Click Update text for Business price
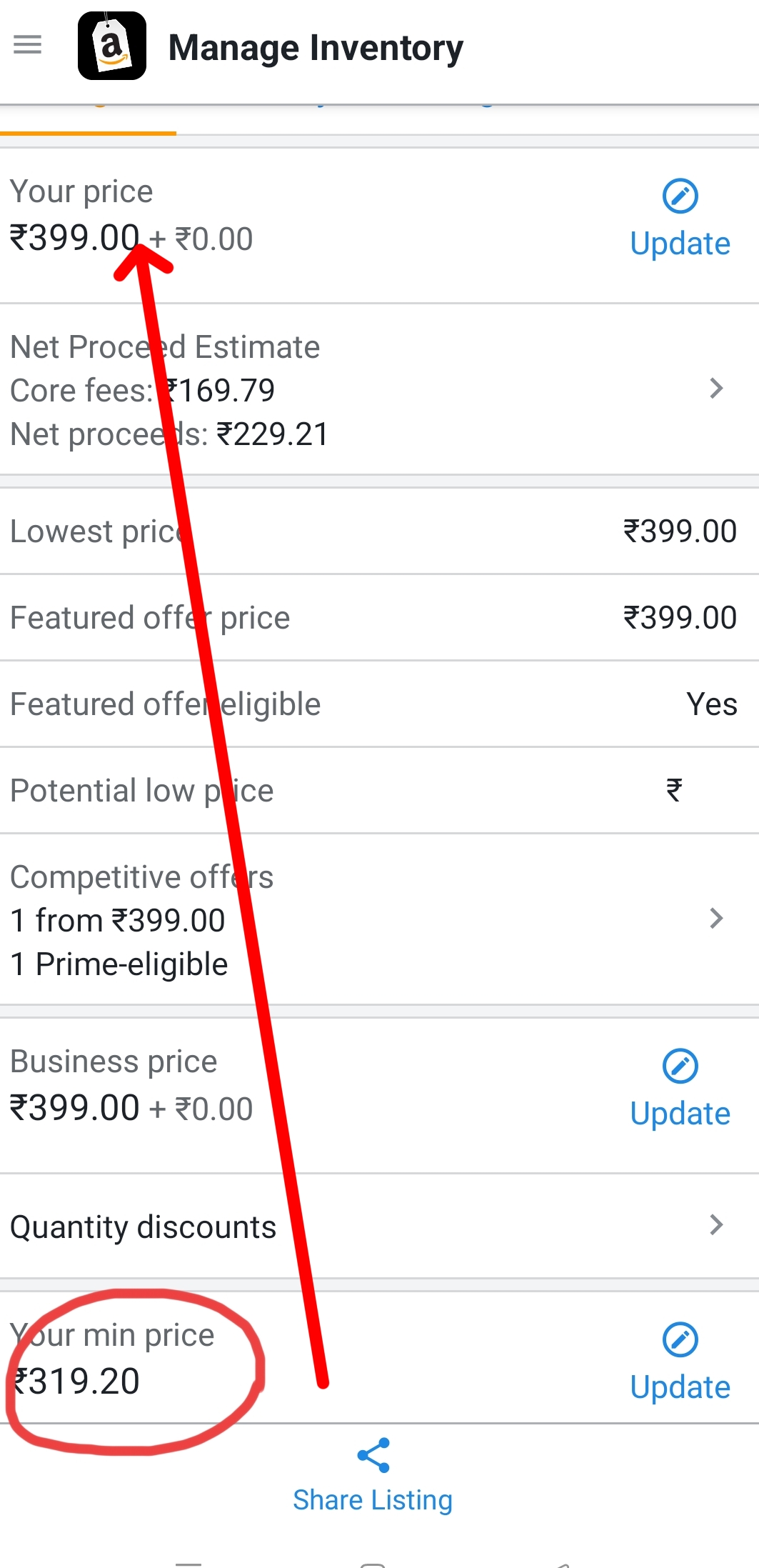Image resolution: width=759 pixels, height=1568 pixels. pos(680,1114)
